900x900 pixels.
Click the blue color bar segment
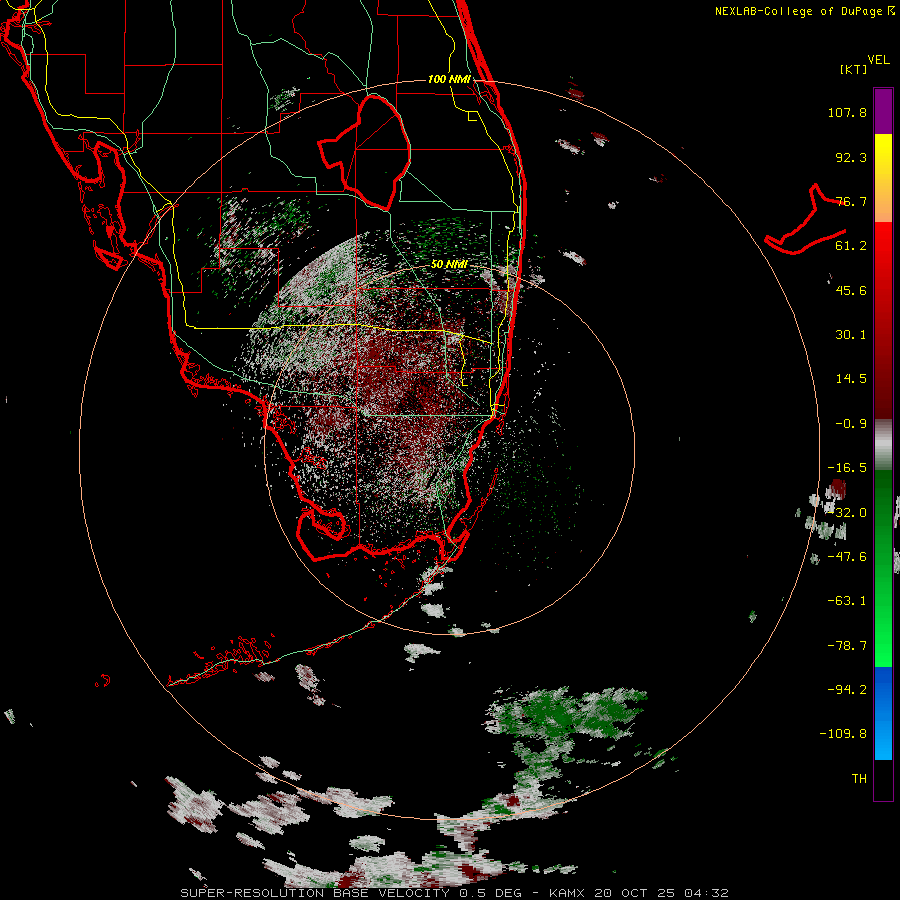click(883, 713)
